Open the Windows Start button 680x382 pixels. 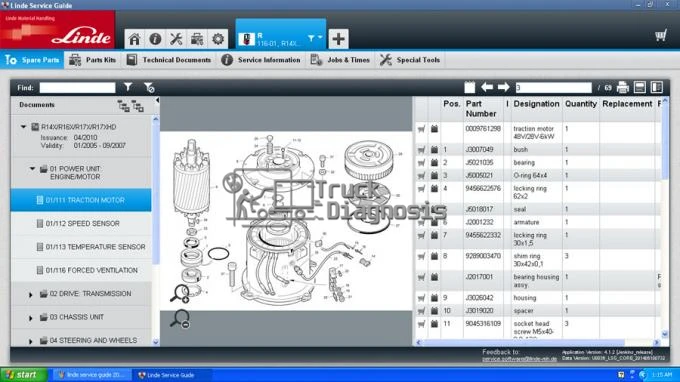pyautogui.click(x=23, y=375)
